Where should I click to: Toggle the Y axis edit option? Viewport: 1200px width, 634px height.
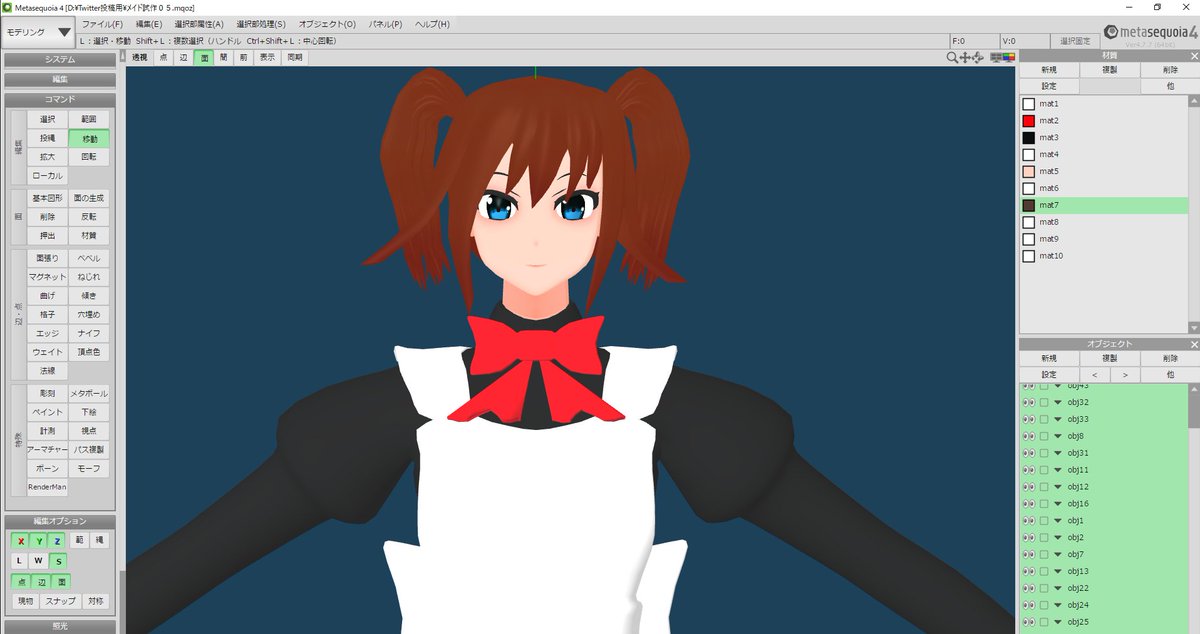tap(39, 541)
